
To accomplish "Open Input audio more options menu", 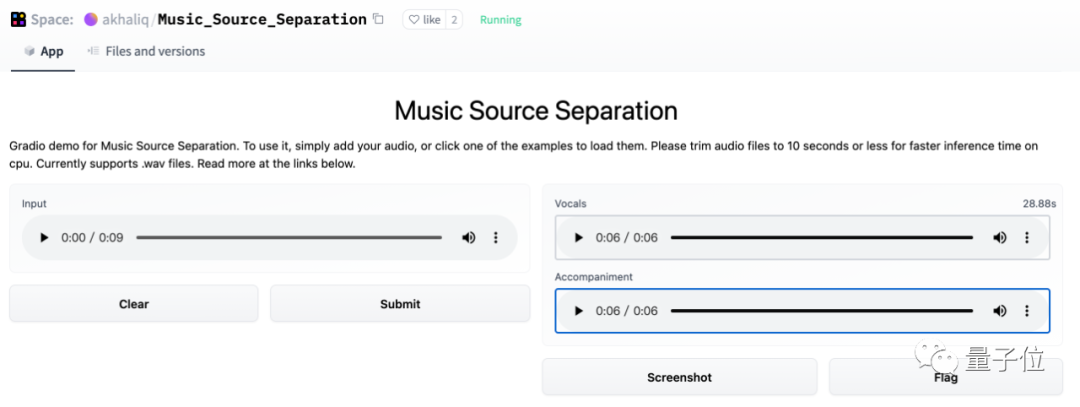I will point(495,238).
